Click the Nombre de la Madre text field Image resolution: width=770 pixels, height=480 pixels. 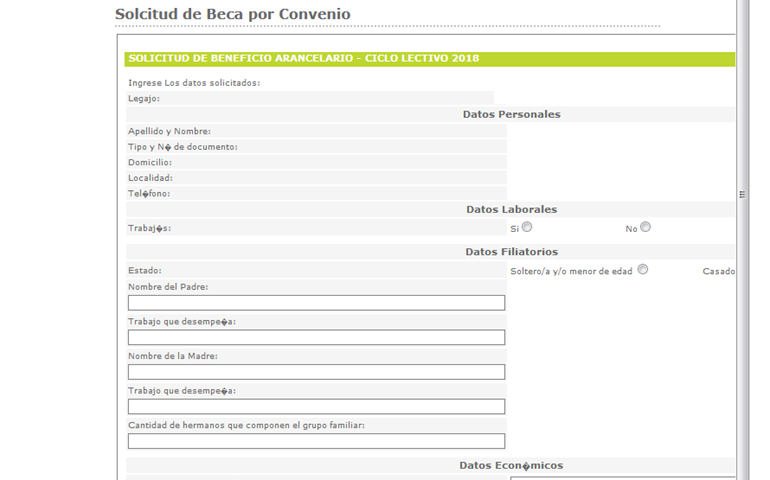click(316, 372)
